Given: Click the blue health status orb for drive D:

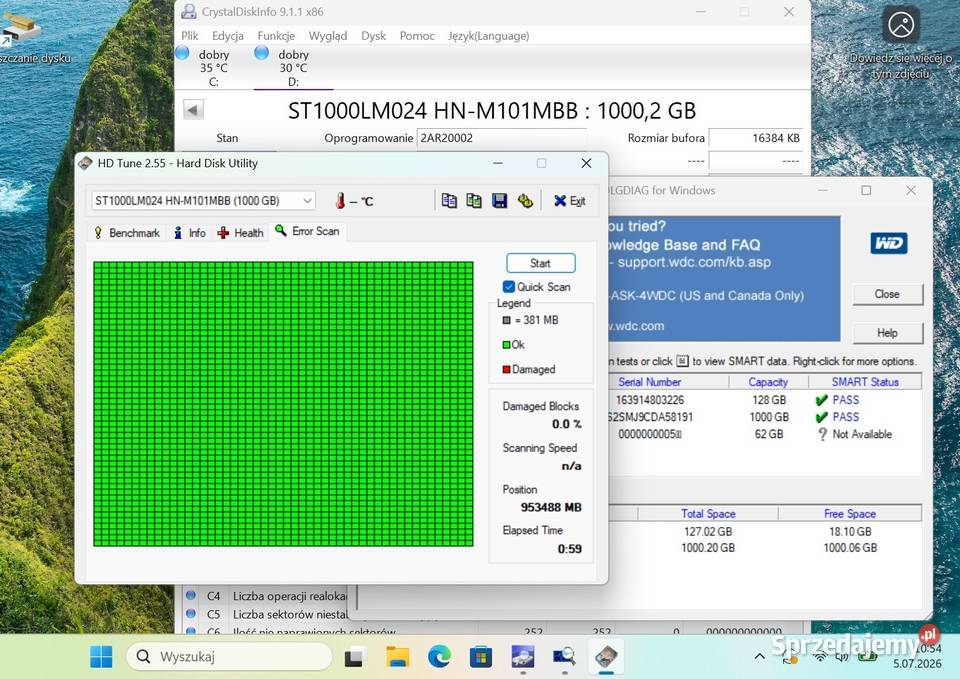Looking at the screenshot, I should coord(261,53).
